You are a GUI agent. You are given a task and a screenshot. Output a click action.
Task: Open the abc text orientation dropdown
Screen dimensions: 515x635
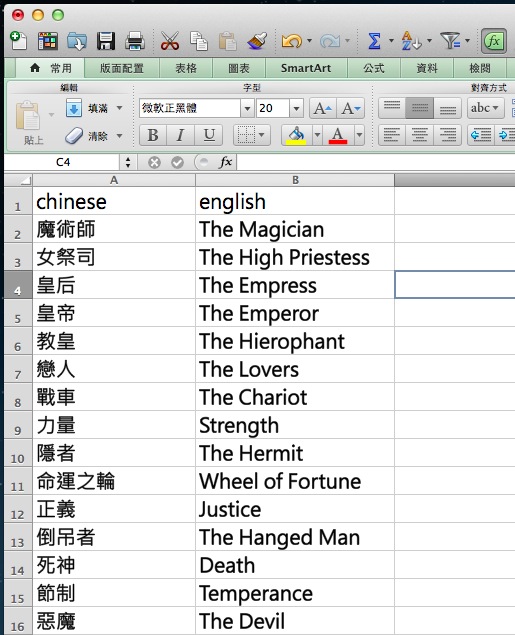(485, 108)
